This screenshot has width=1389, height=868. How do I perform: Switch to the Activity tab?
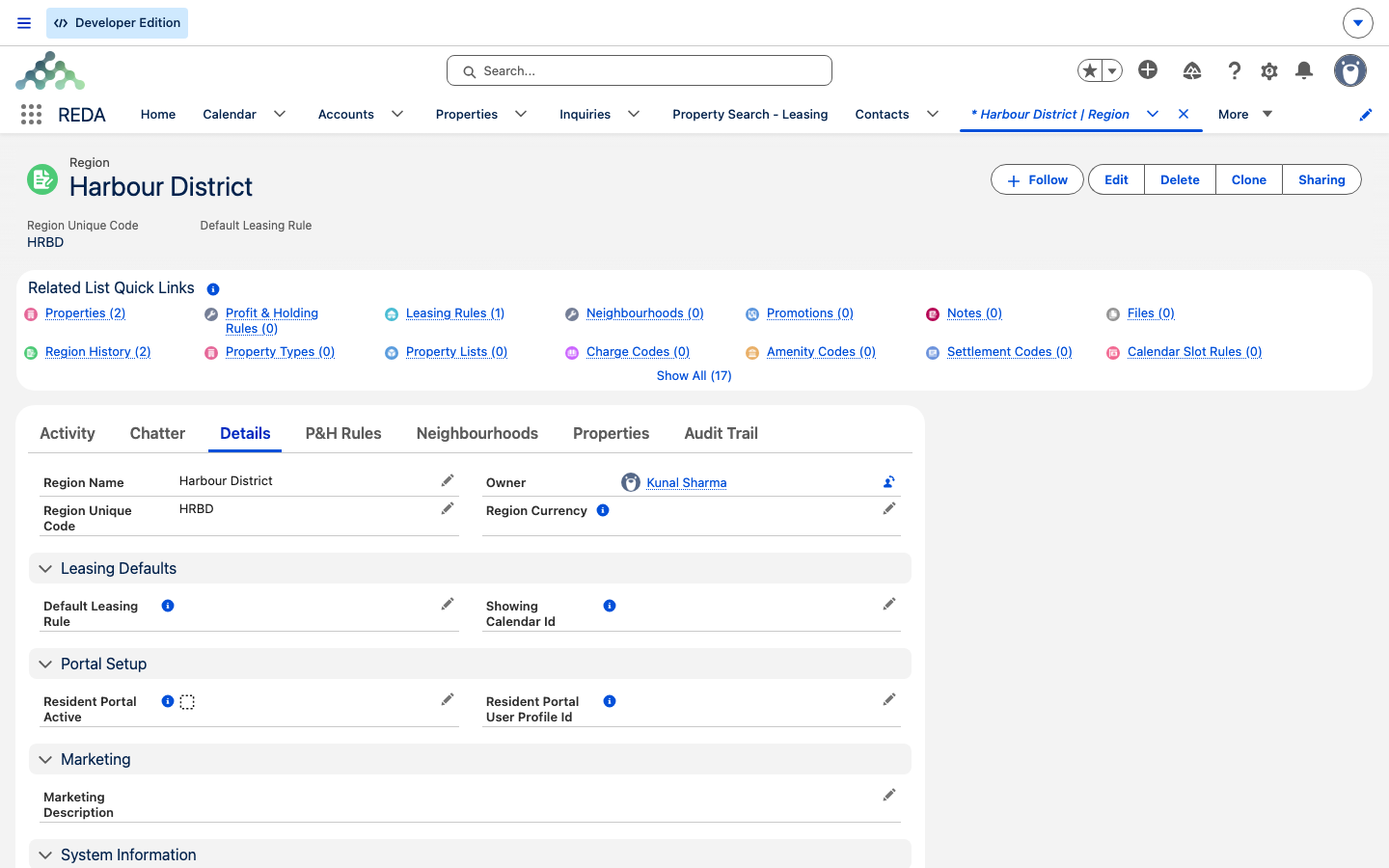[x=68, y=434]
